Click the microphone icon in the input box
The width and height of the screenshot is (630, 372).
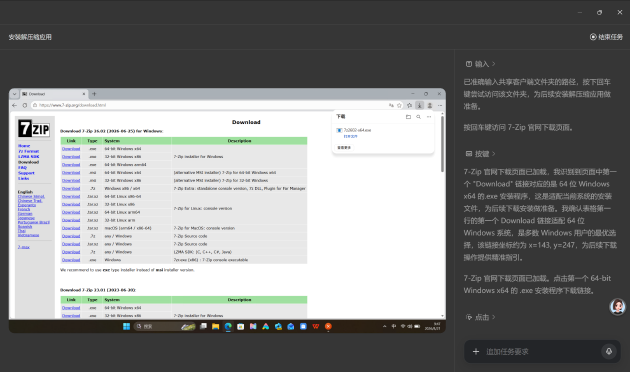pos(609,352)
